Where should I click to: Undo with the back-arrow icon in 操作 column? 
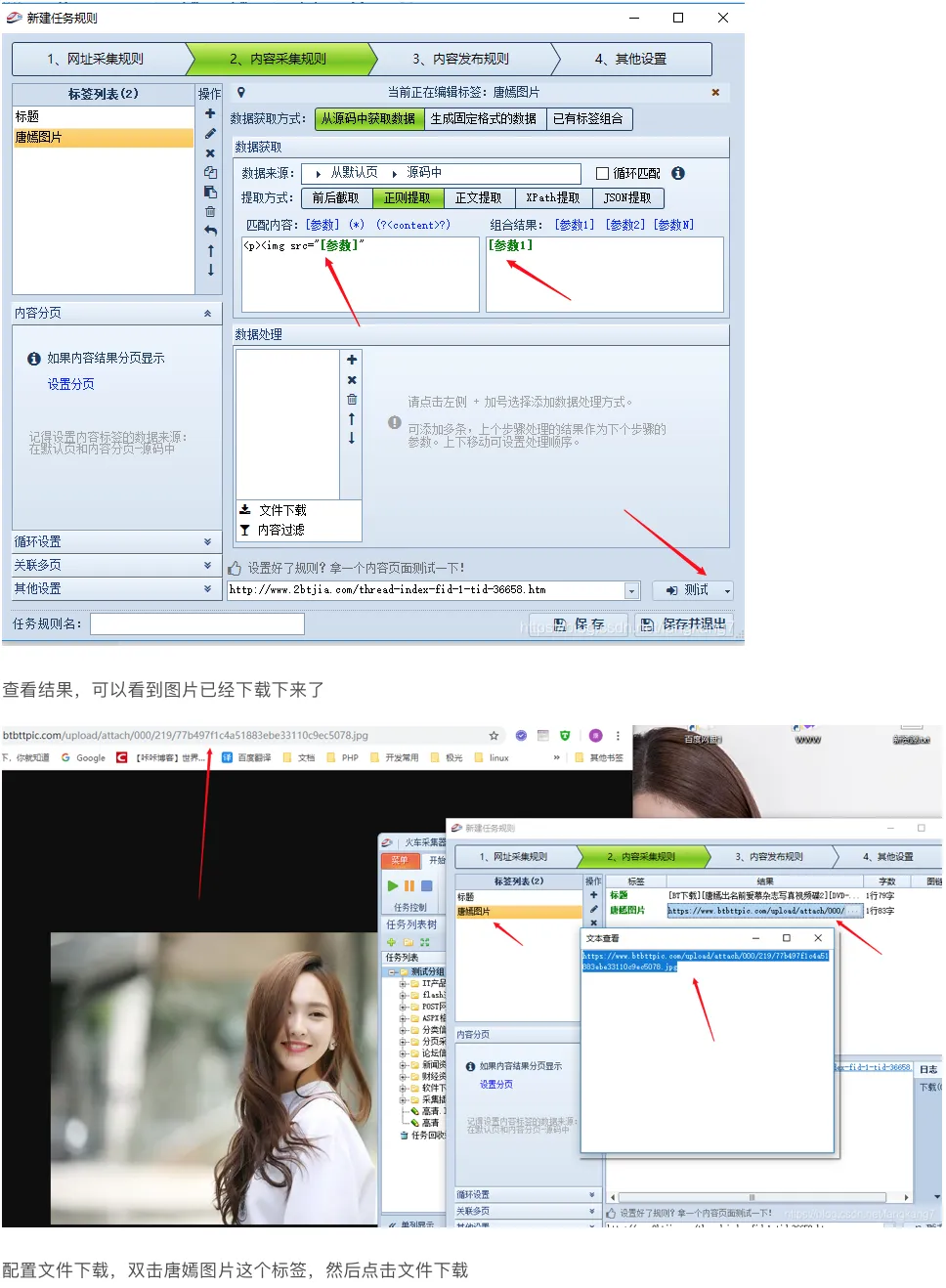(210, 231)
